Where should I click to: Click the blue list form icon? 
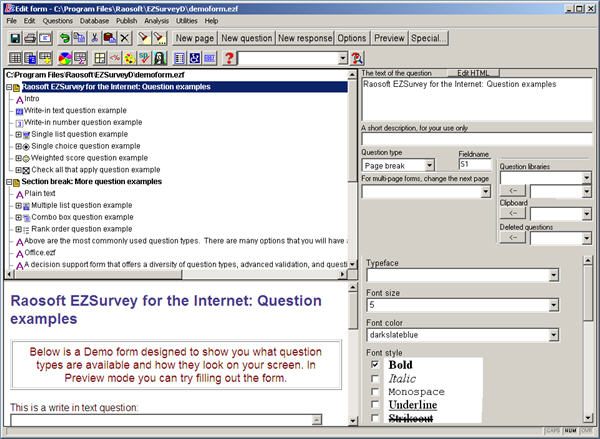179,58
